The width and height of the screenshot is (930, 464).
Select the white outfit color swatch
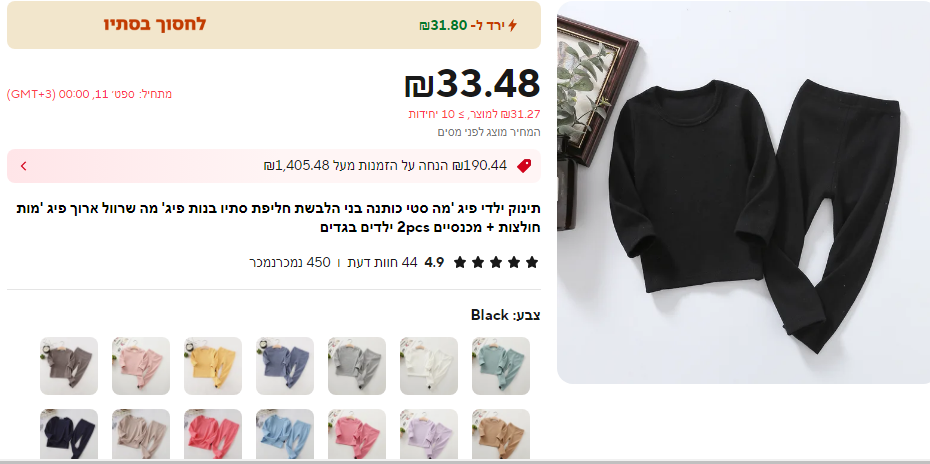(429, 366)
